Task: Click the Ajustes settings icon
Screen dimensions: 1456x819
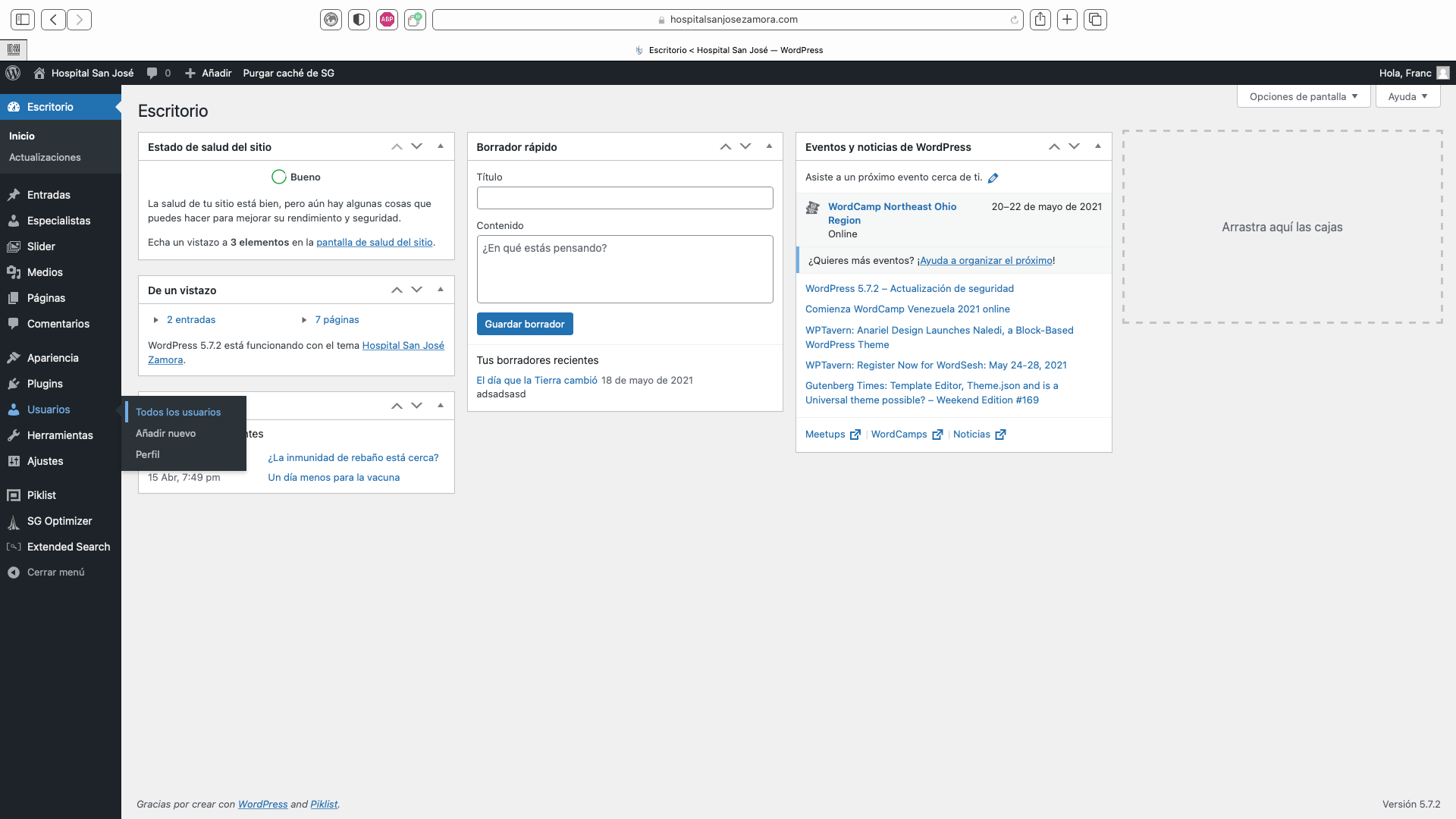Action: click(14, 461)
